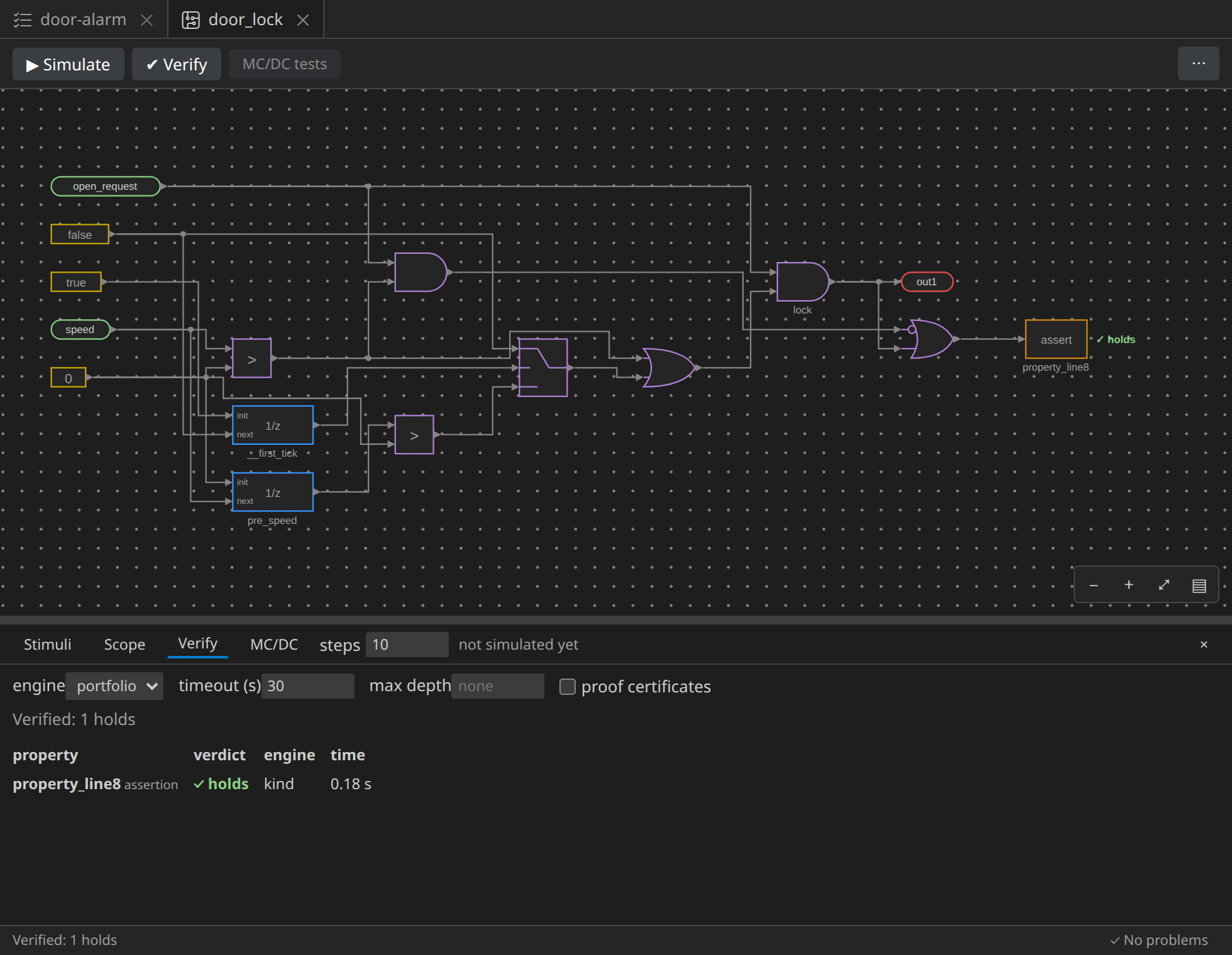This screenshot has height=955, width=1232.
Task: Select the switch block in diagram
Action: click(543, 368)
